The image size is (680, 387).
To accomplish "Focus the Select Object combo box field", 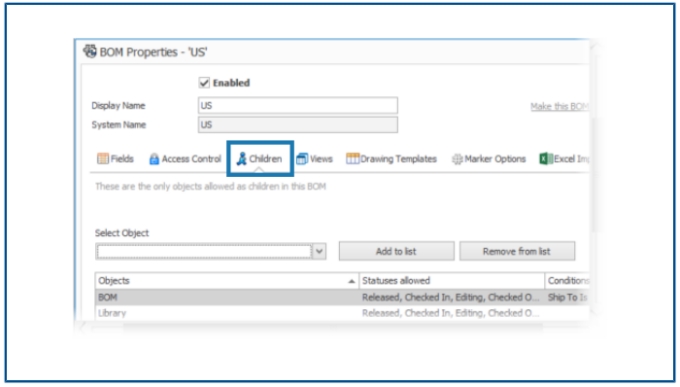I will coord(204,251).
